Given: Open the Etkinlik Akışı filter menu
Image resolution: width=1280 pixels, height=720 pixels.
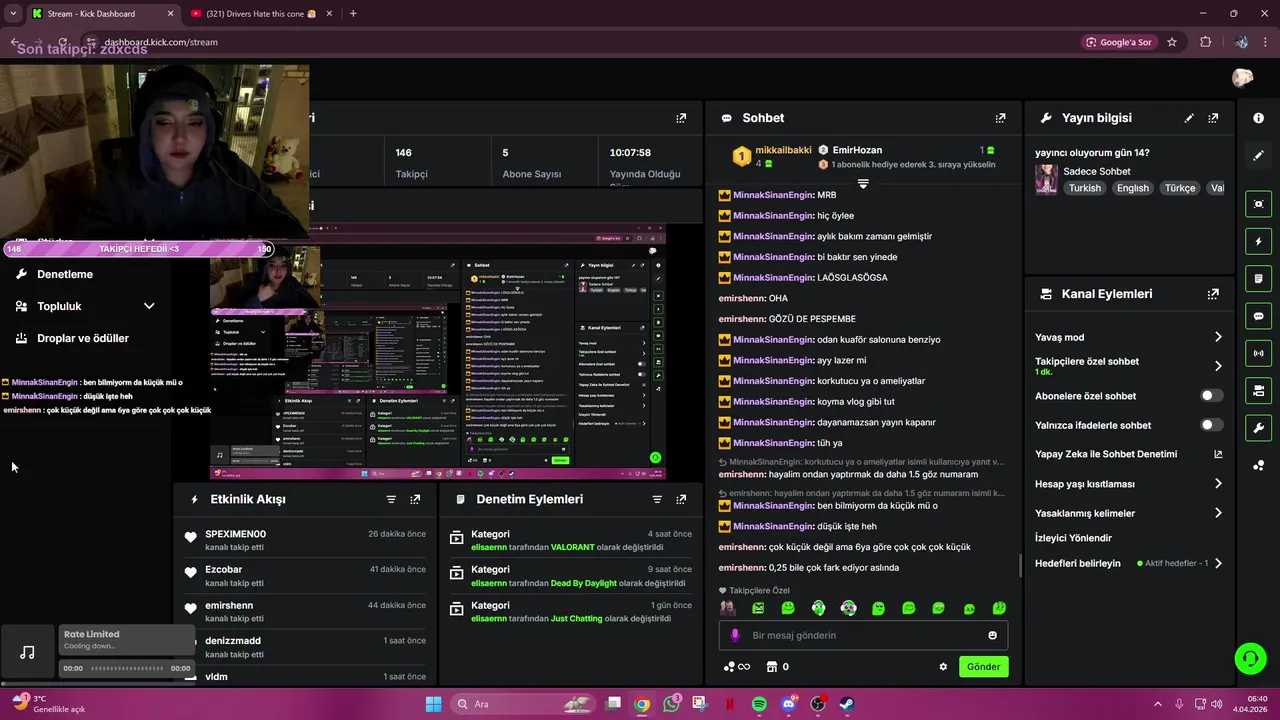Looking at the screenshot, I should tap(391, 499).
